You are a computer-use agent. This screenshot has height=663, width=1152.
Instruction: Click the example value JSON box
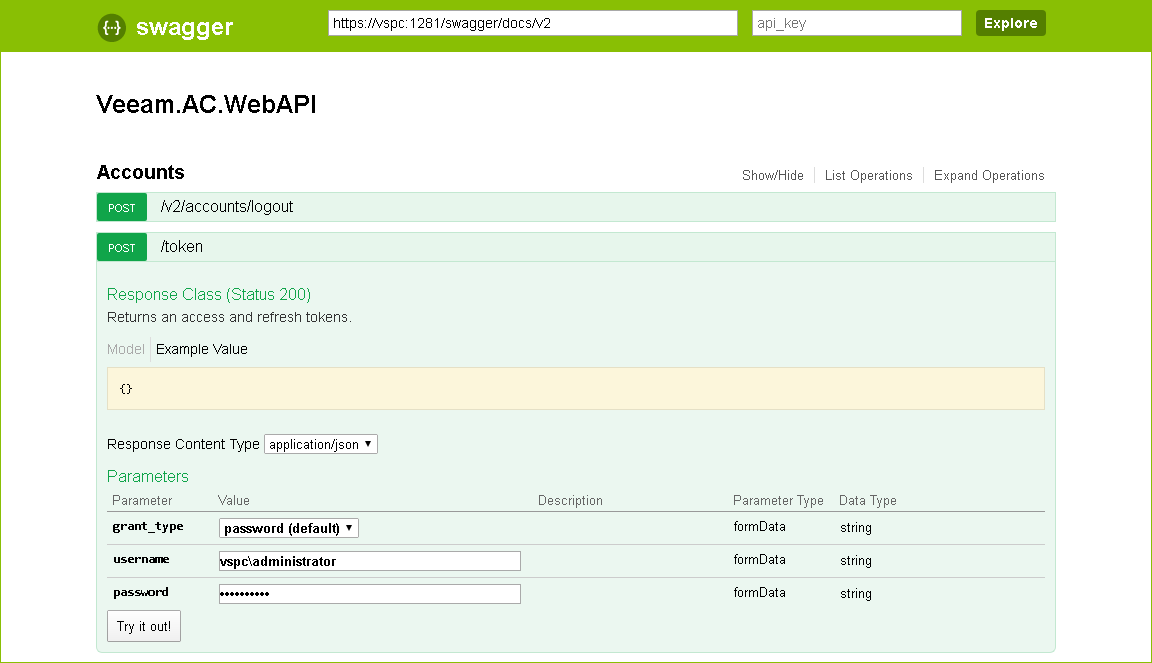pos(576,389)
